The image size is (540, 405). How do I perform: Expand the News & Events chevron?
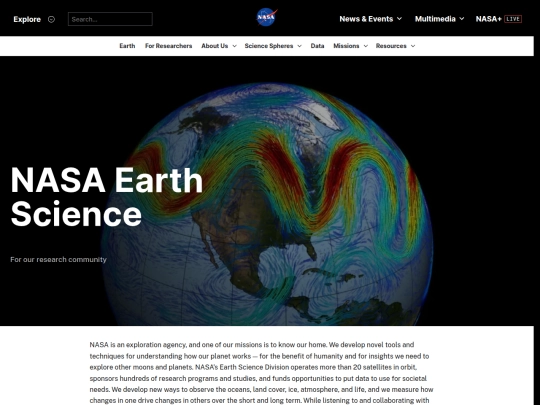pos(399,19)
